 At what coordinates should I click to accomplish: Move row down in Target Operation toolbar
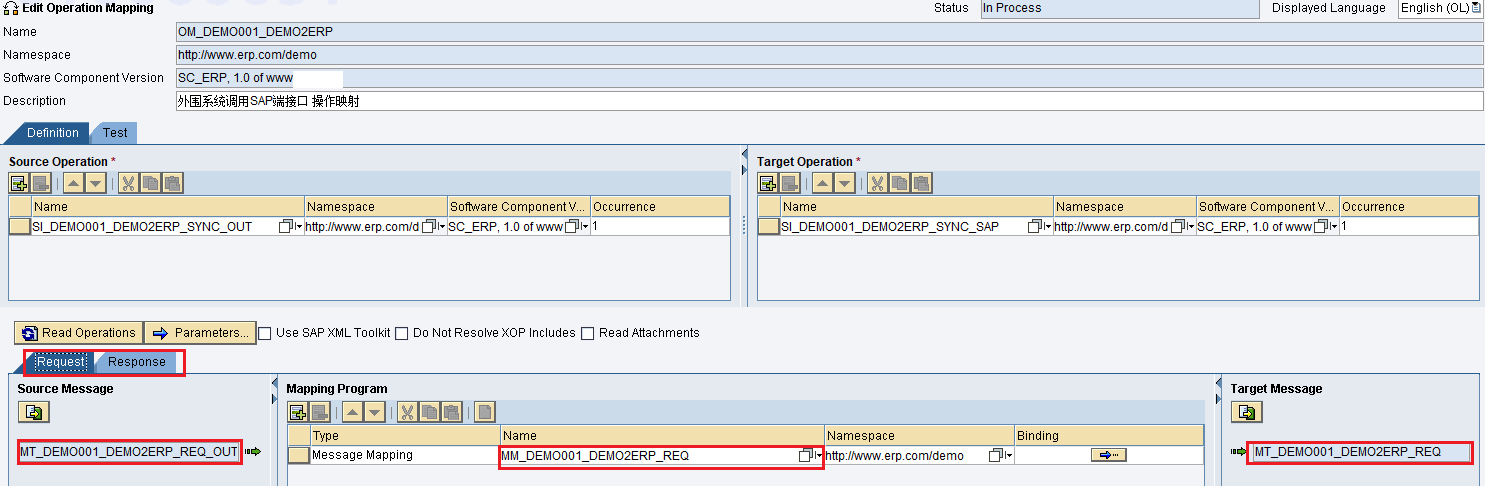[844, 183]
